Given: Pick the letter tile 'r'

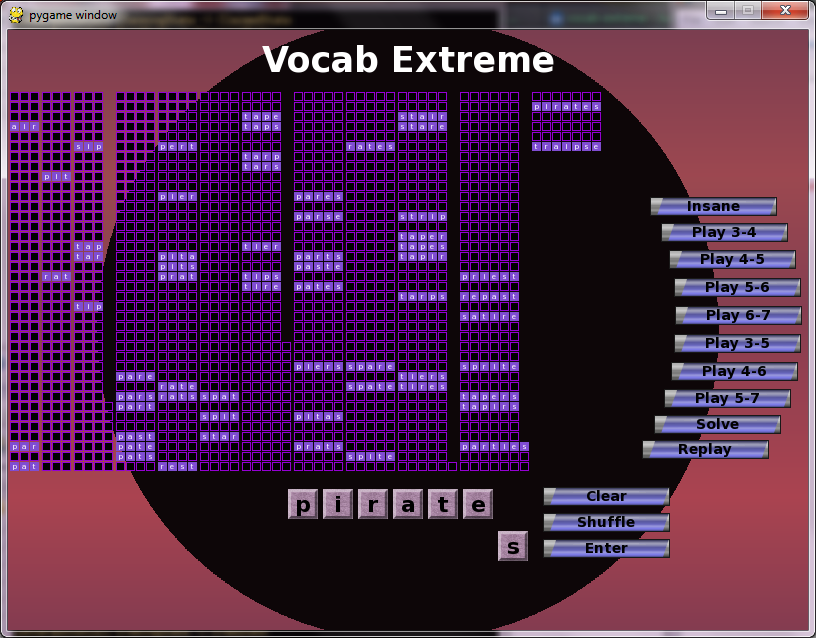Looking at the screenshot, I should (373, 505).
